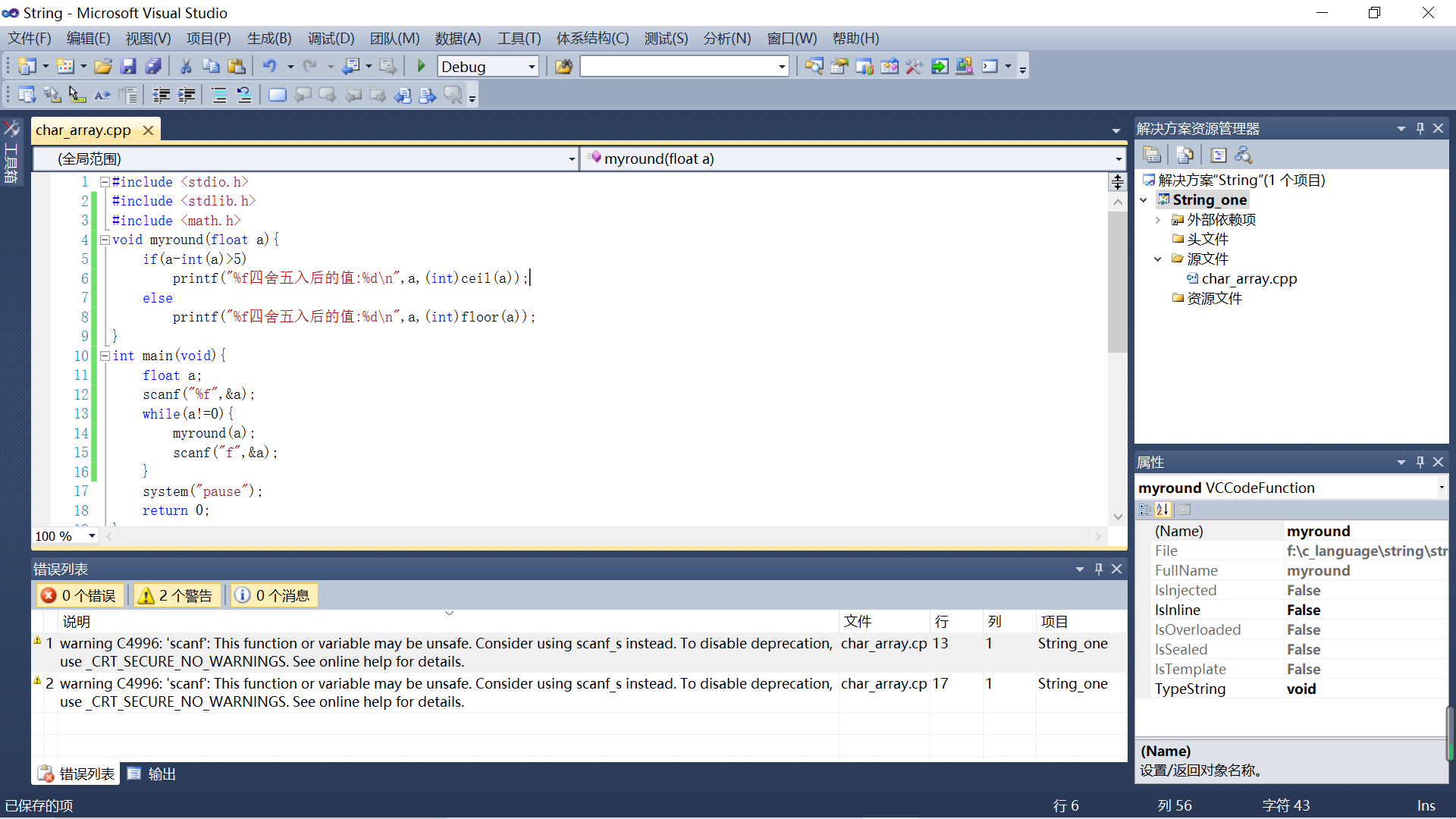The image size is (1456, 819).
Task: Click the Navigate Backward icon
Action: (351, 67)
